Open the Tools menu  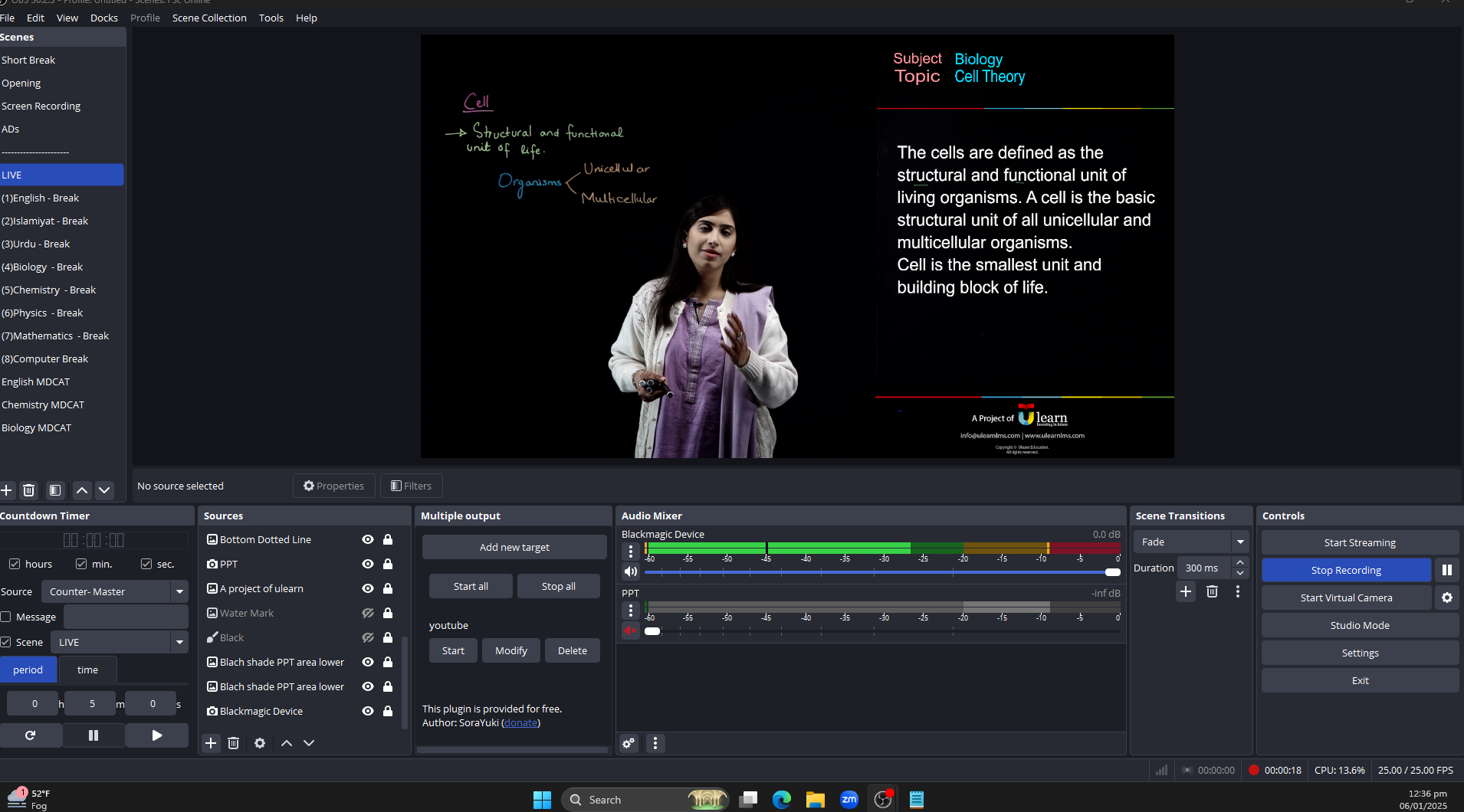(x=271, y=18)
